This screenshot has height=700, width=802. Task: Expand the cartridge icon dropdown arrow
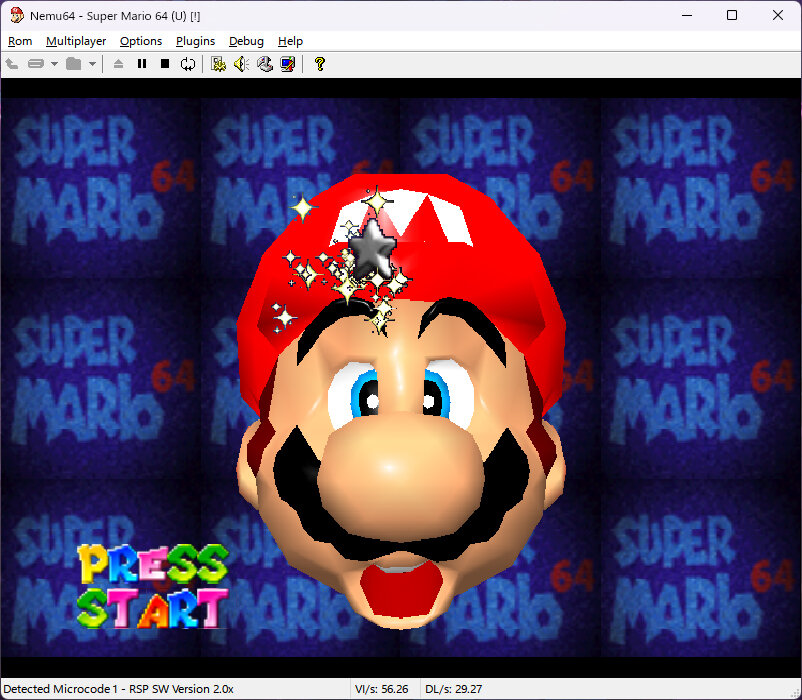click(x=54, y=64)
